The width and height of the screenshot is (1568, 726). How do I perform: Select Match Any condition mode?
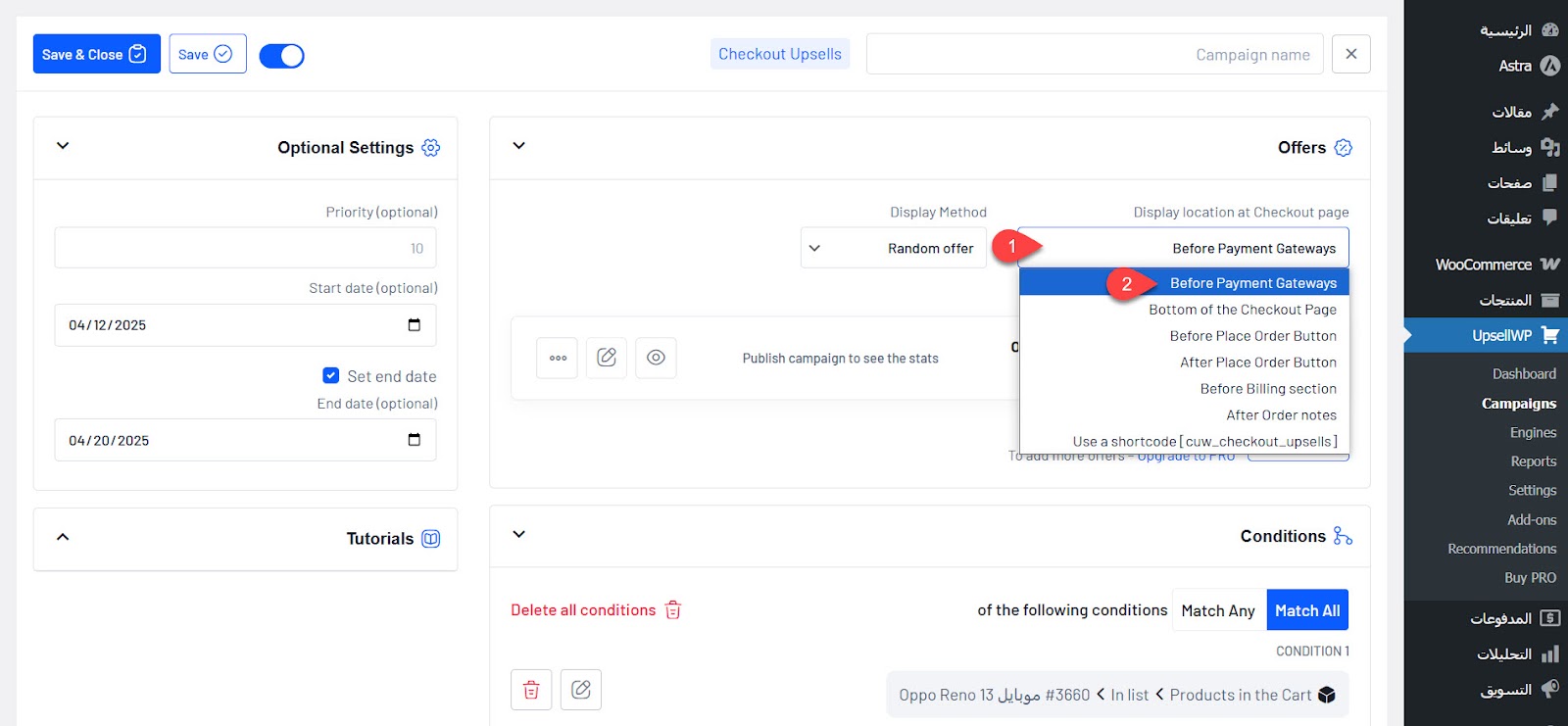point(1218,610)
